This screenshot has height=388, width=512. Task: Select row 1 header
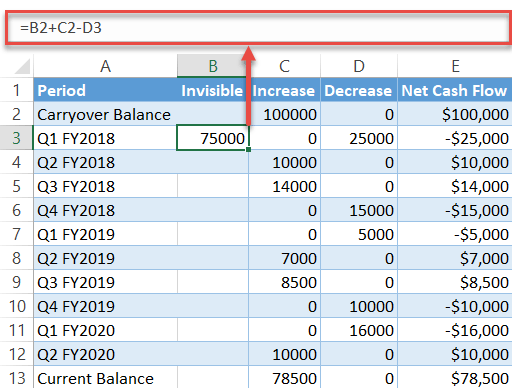pyautogui.click(x=17, y=90)
